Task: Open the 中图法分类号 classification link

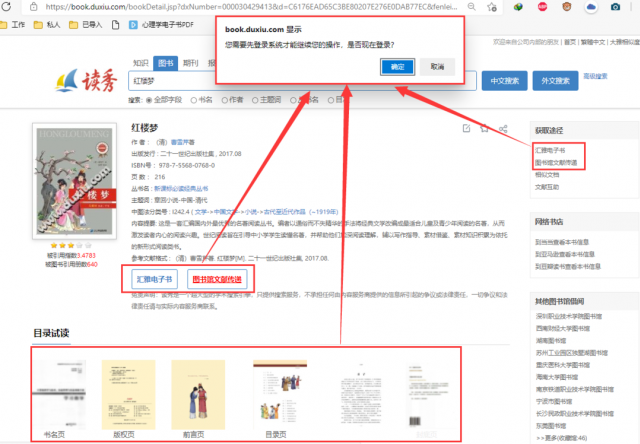Action: click(267, 212)
